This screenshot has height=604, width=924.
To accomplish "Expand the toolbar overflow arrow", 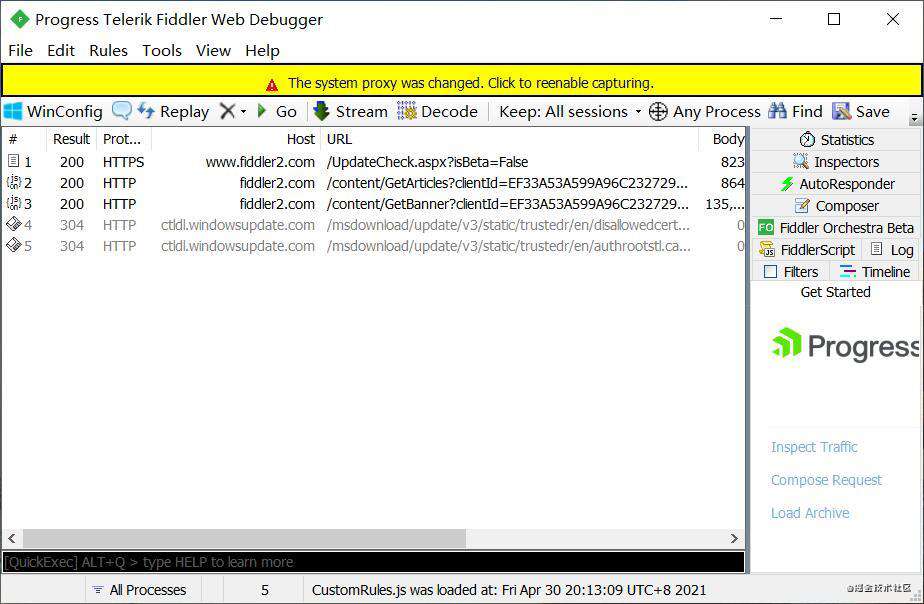I will [x=915, y=118].
